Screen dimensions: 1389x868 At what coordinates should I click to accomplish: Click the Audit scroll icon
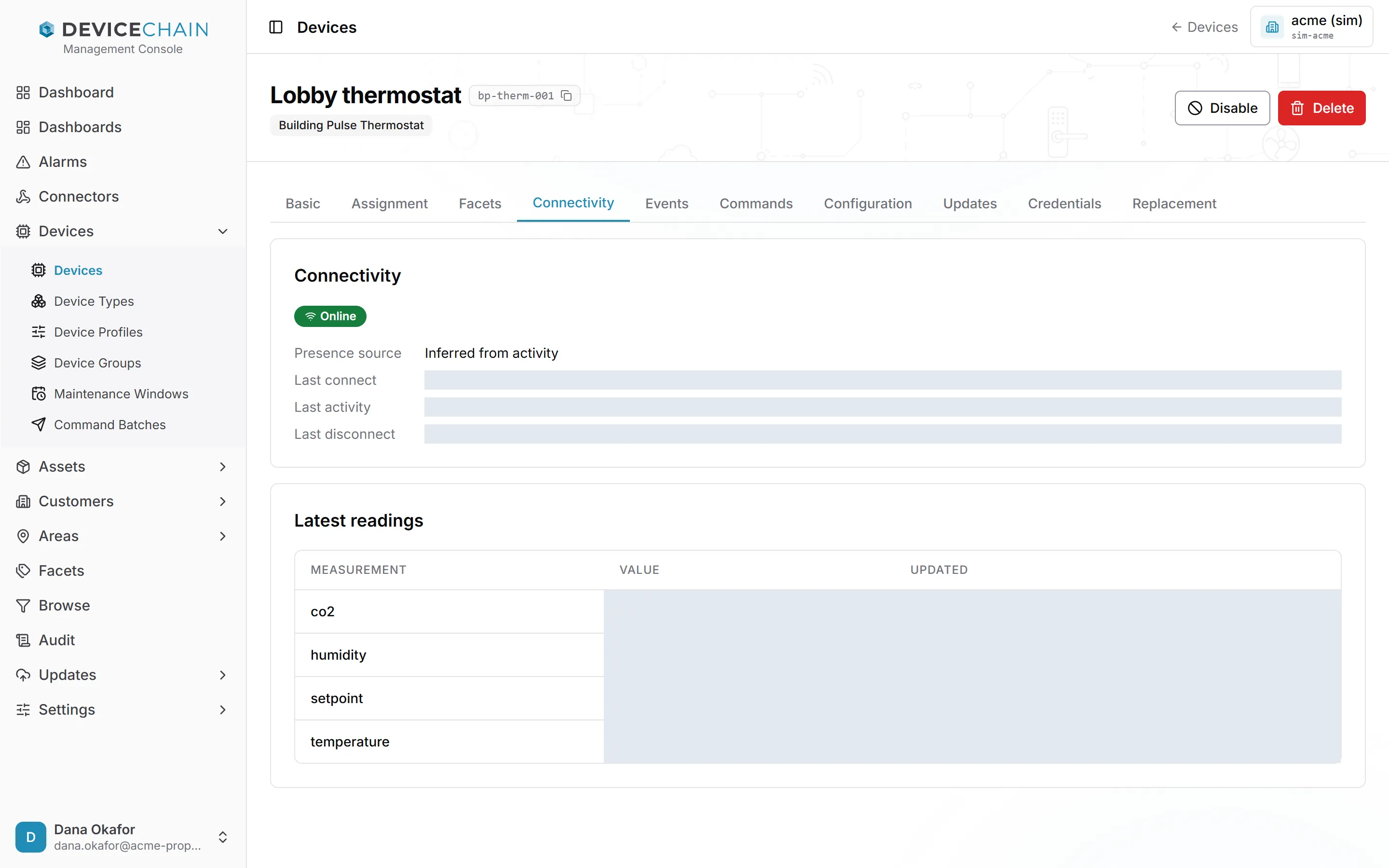[x=23, y=640]
